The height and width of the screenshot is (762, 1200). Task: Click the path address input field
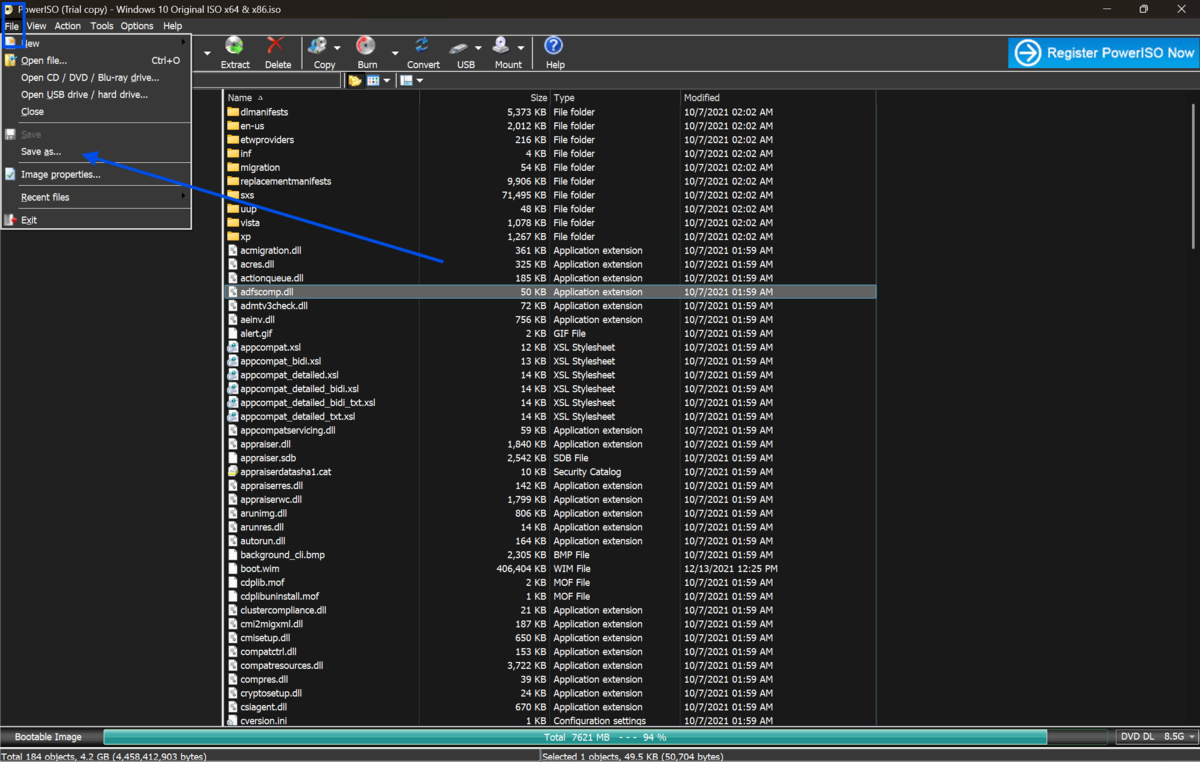pyautogui.click(x=267, y=81)
